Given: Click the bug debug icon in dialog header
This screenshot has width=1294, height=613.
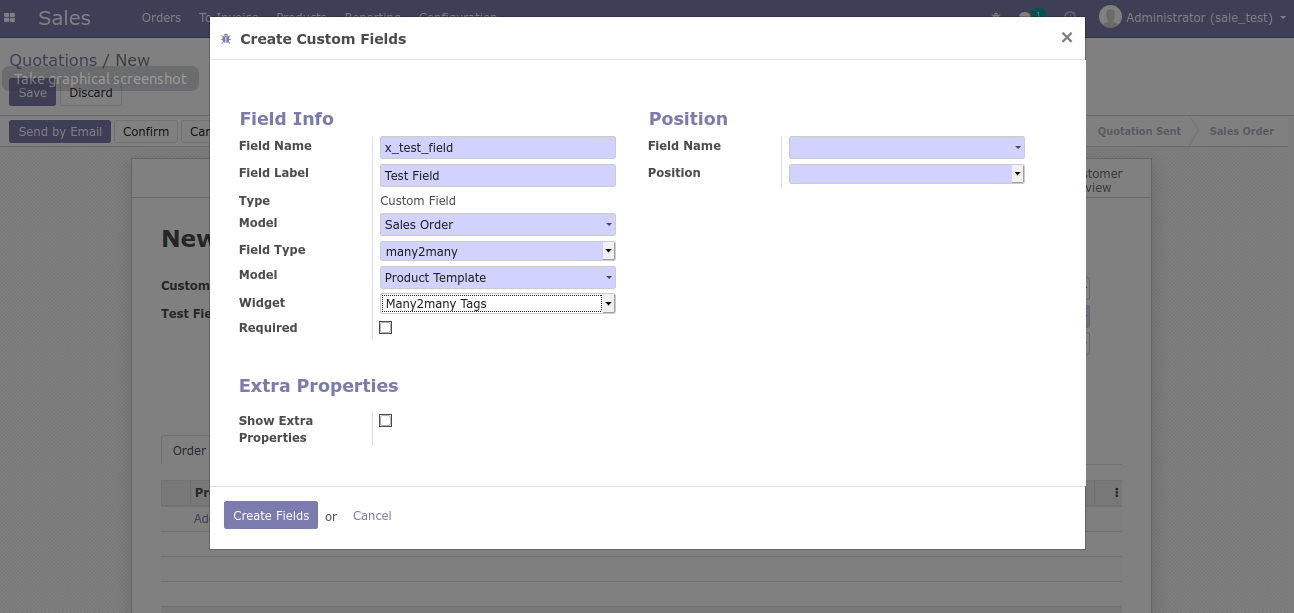Looking at the screenshot, I should point(226,39).
